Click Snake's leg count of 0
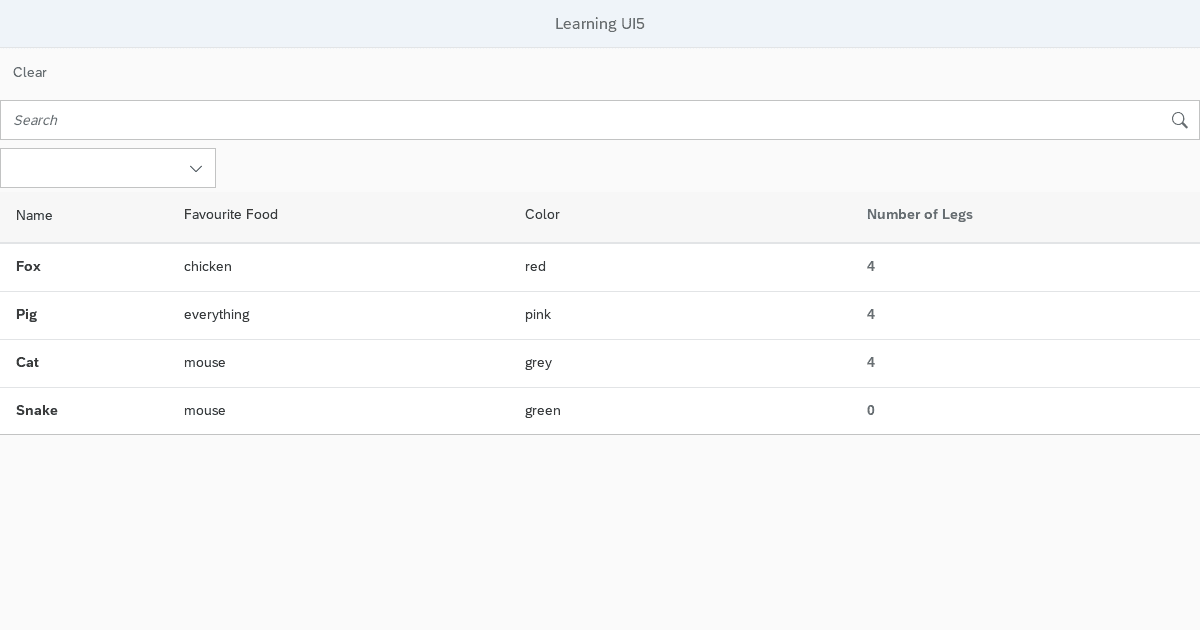This screenshot has height=630, width=1200. point(871,410)
